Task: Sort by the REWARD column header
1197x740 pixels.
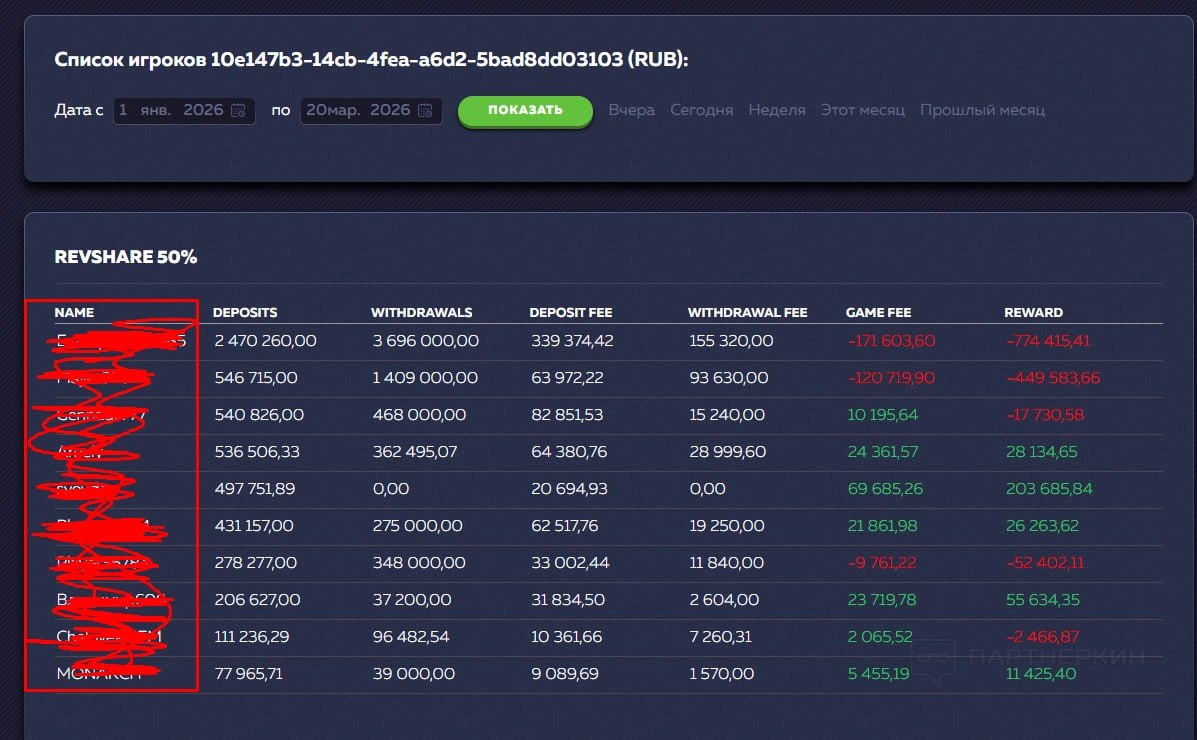Action: pyautogui.click(x=1034, y=312)
